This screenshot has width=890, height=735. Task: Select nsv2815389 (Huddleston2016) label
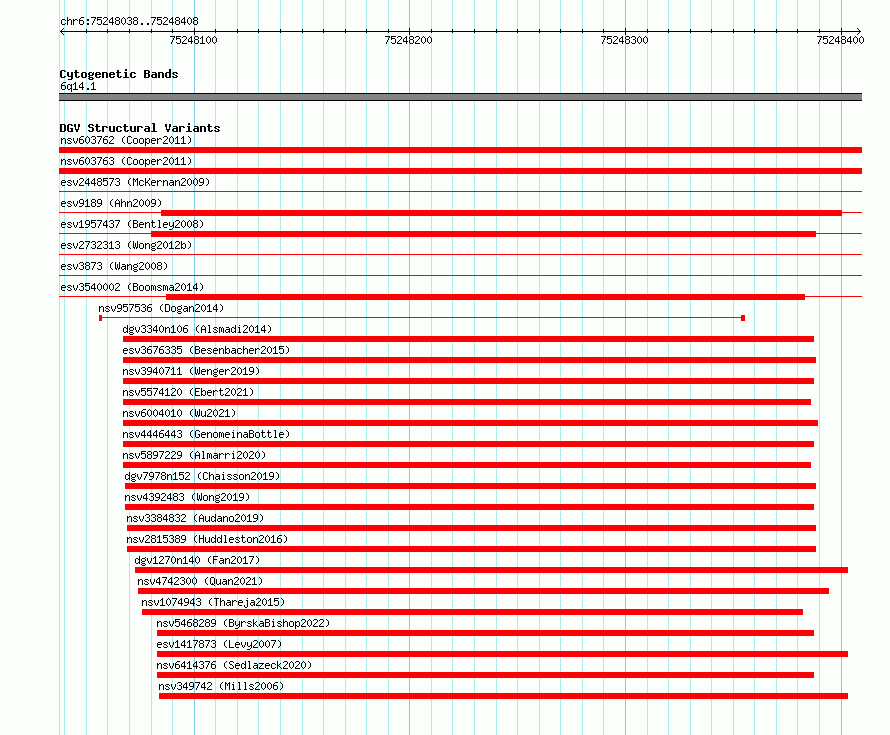pyautogui.click(x=207, y=539)
